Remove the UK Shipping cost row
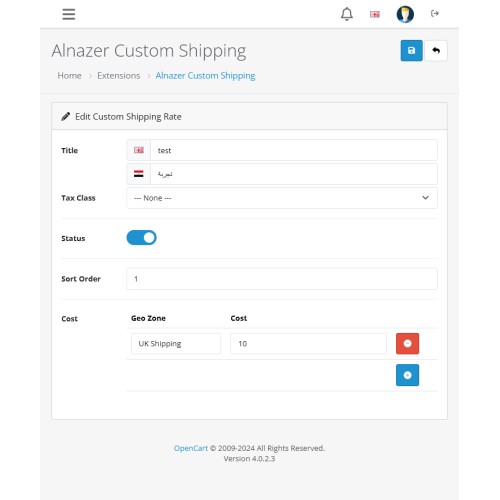 pyautogui.click(x=407, y=343)
